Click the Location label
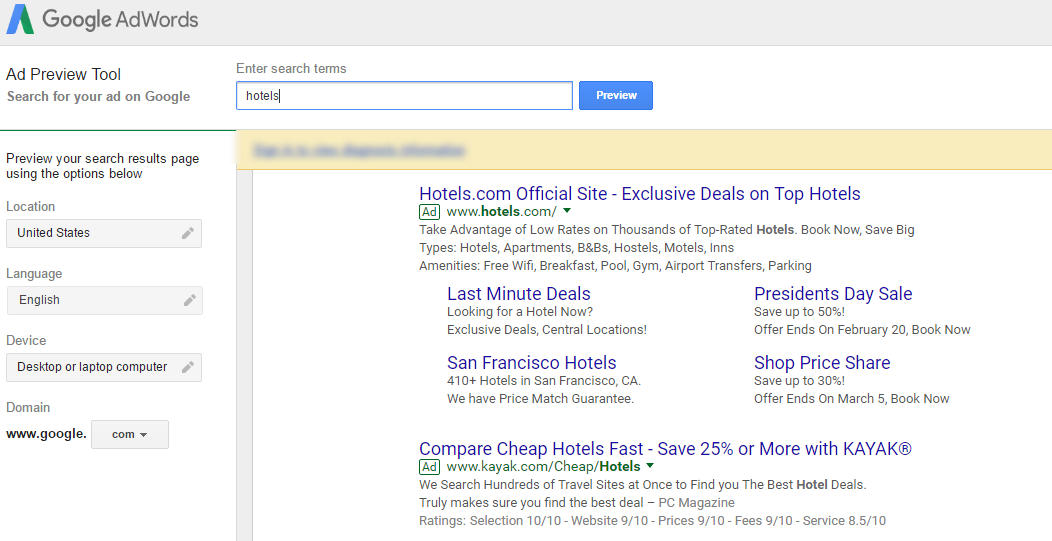The image size is (1052, 541). point(31,207)
